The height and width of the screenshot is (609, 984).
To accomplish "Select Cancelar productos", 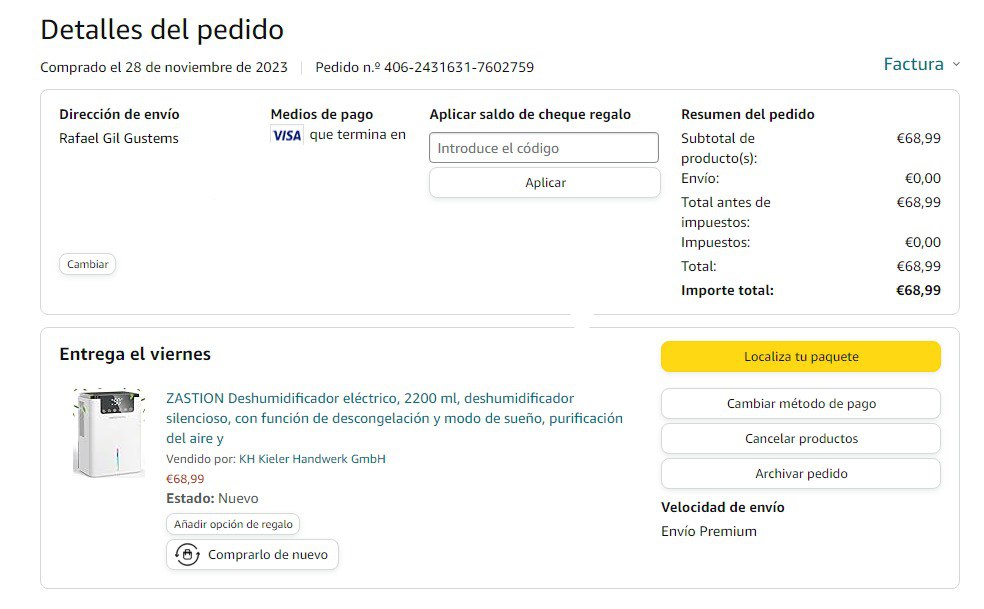I will (x=800, y=439).
